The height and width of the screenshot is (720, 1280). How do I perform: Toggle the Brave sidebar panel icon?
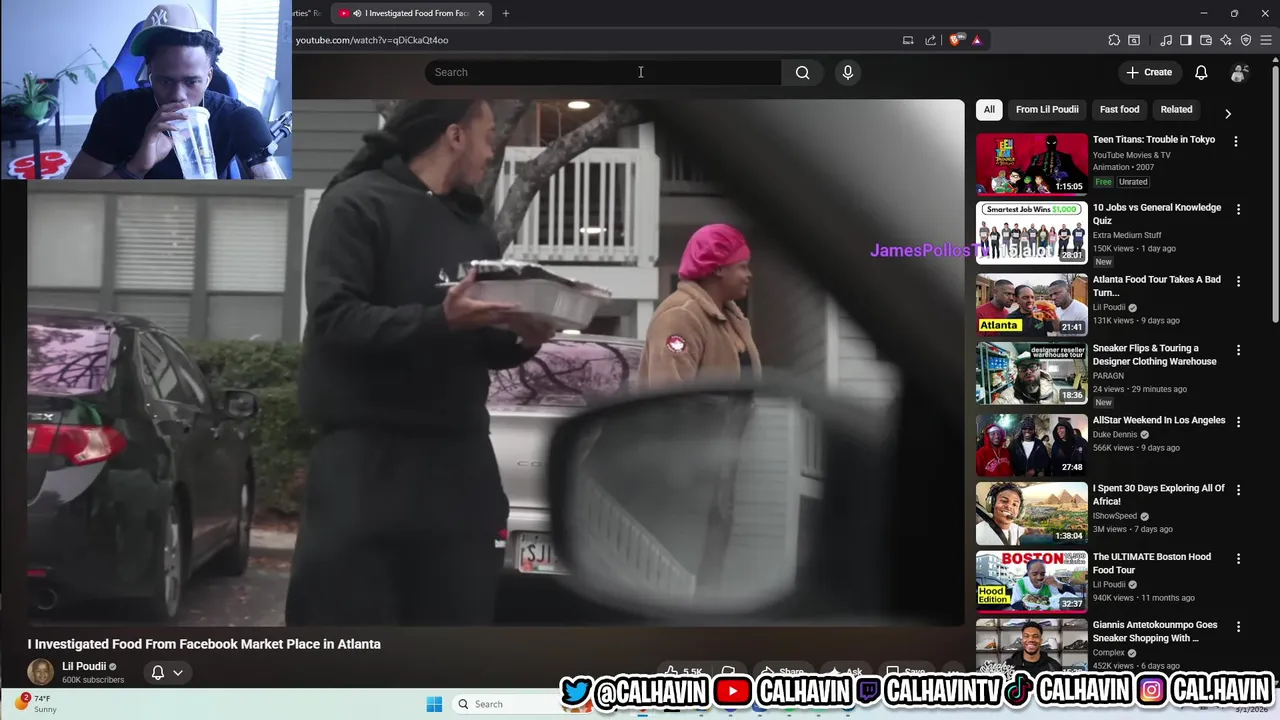tap(1186, 40)
